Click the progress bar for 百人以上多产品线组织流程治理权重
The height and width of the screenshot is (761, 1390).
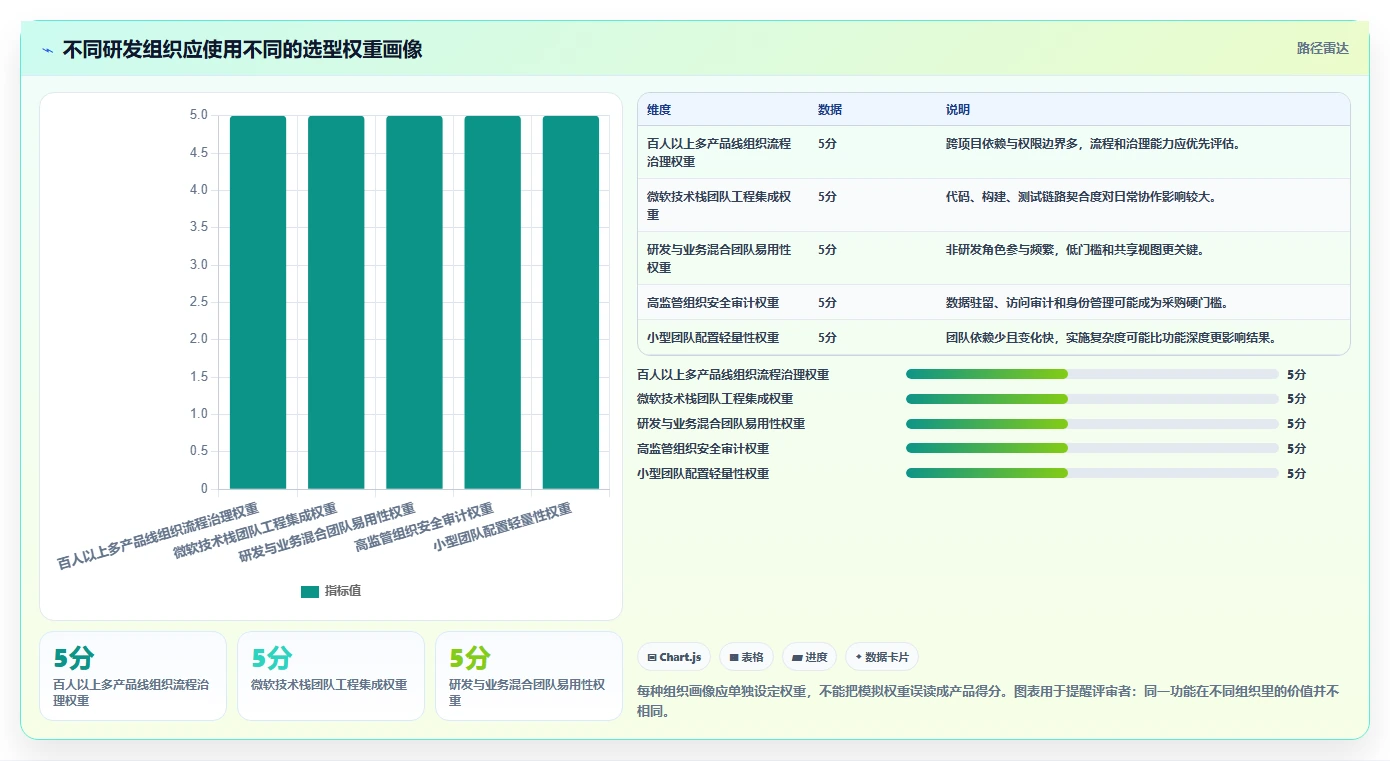coord(1092,374)
